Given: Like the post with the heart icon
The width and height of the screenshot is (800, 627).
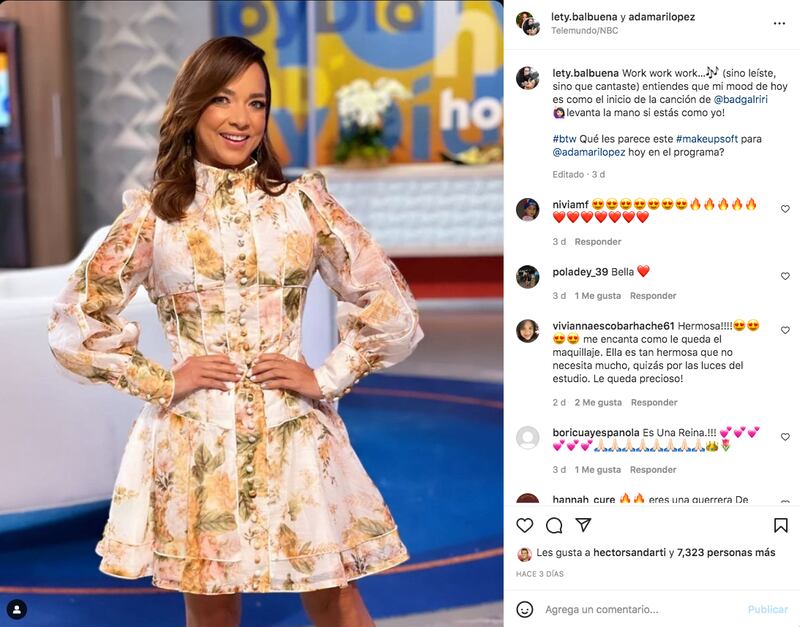Looking at the screenshot, I should [524, 525].
